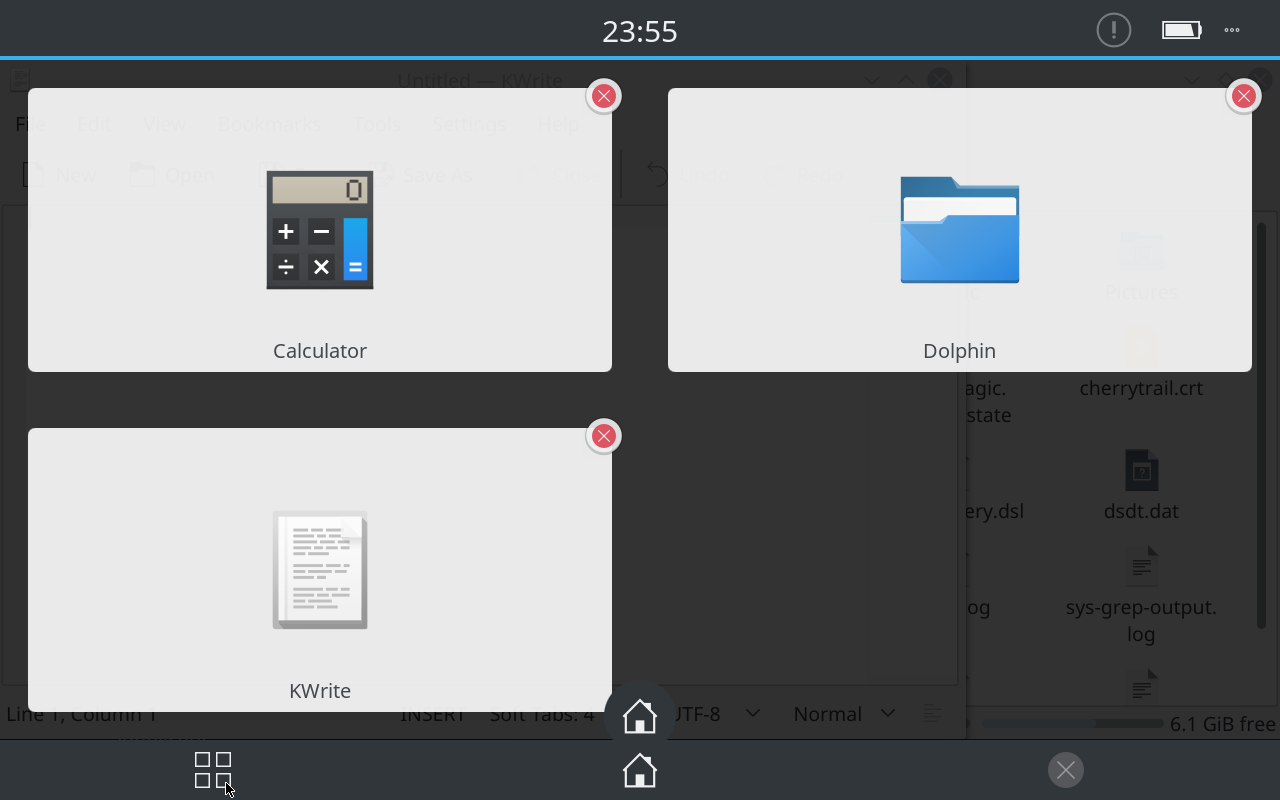Screen dimensions: 1280x800
Task: Select the KWrite document icon
Action: pos(320,570)
